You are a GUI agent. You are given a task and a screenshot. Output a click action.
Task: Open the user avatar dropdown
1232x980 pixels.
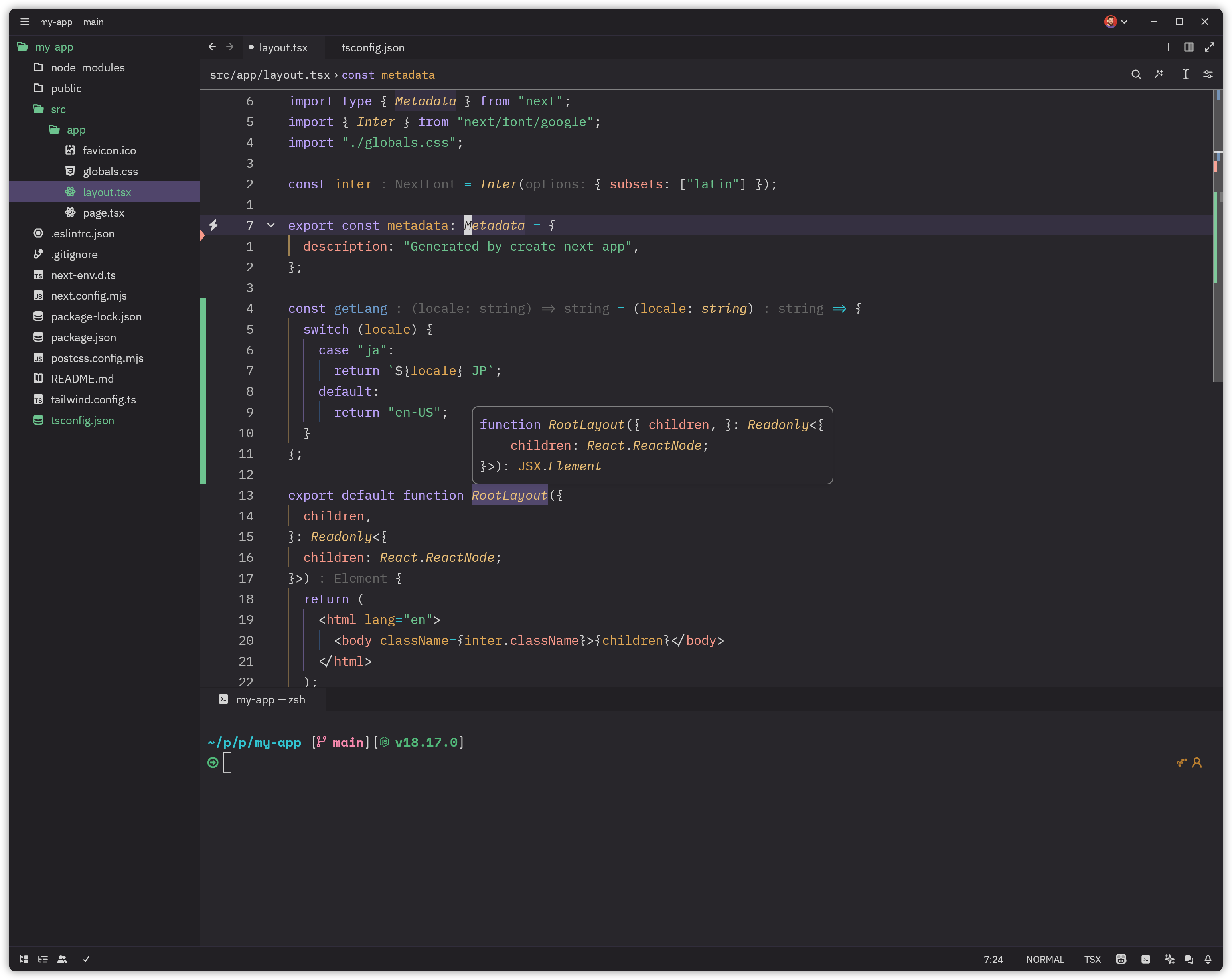[1116, 22]
